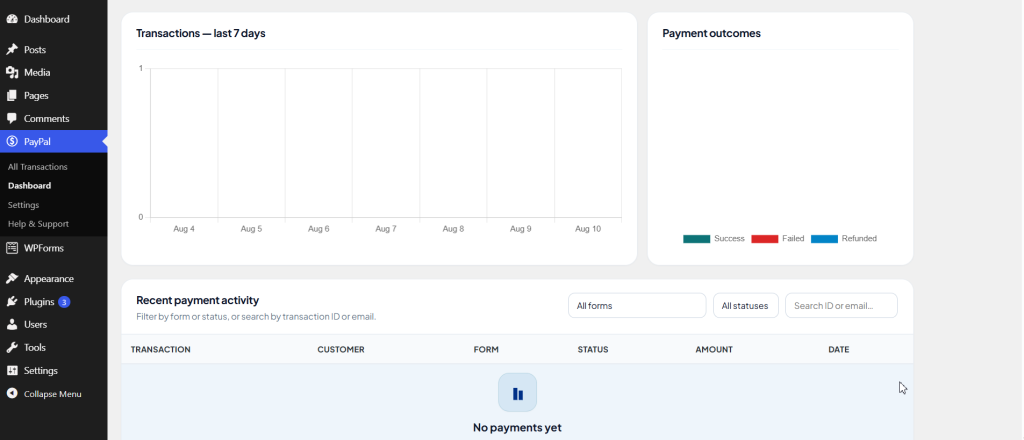Click the Collapse Menu arrow icon
The height and width of the screenshot is (440, 1024).
pyautogui.click(x=12, y=394)
